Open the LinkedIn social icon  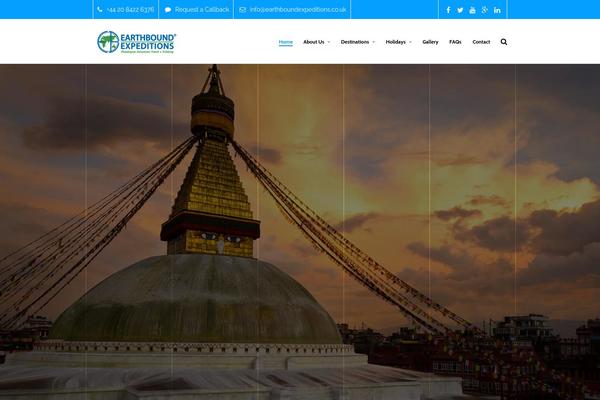(x=497, y=10)
